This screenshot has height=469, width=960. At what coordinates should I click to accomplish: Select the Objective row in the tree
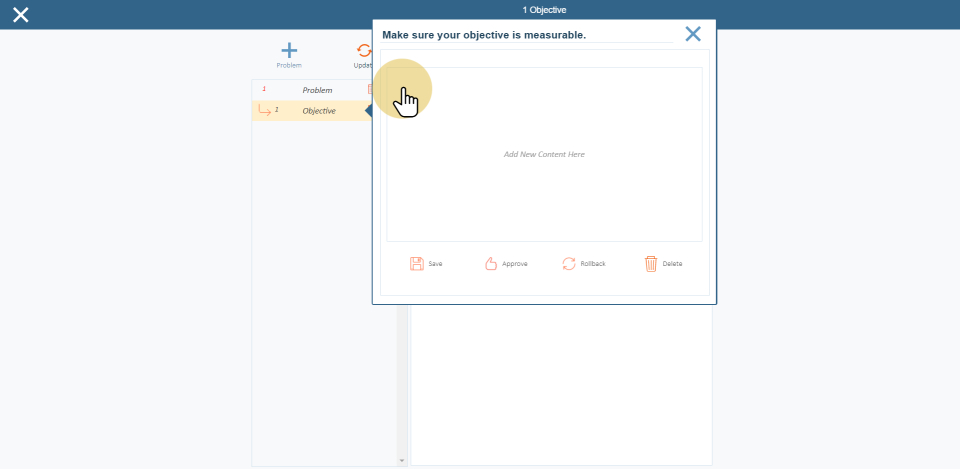click(x=319, y=111)
